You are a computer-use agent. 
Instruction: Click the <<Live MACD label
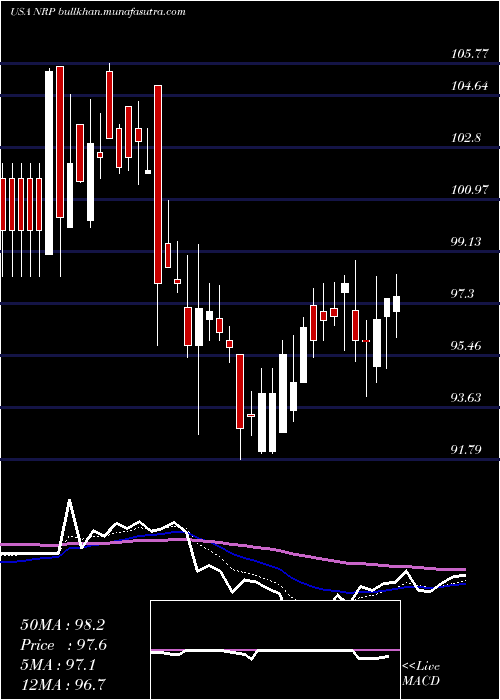point(421,674)
